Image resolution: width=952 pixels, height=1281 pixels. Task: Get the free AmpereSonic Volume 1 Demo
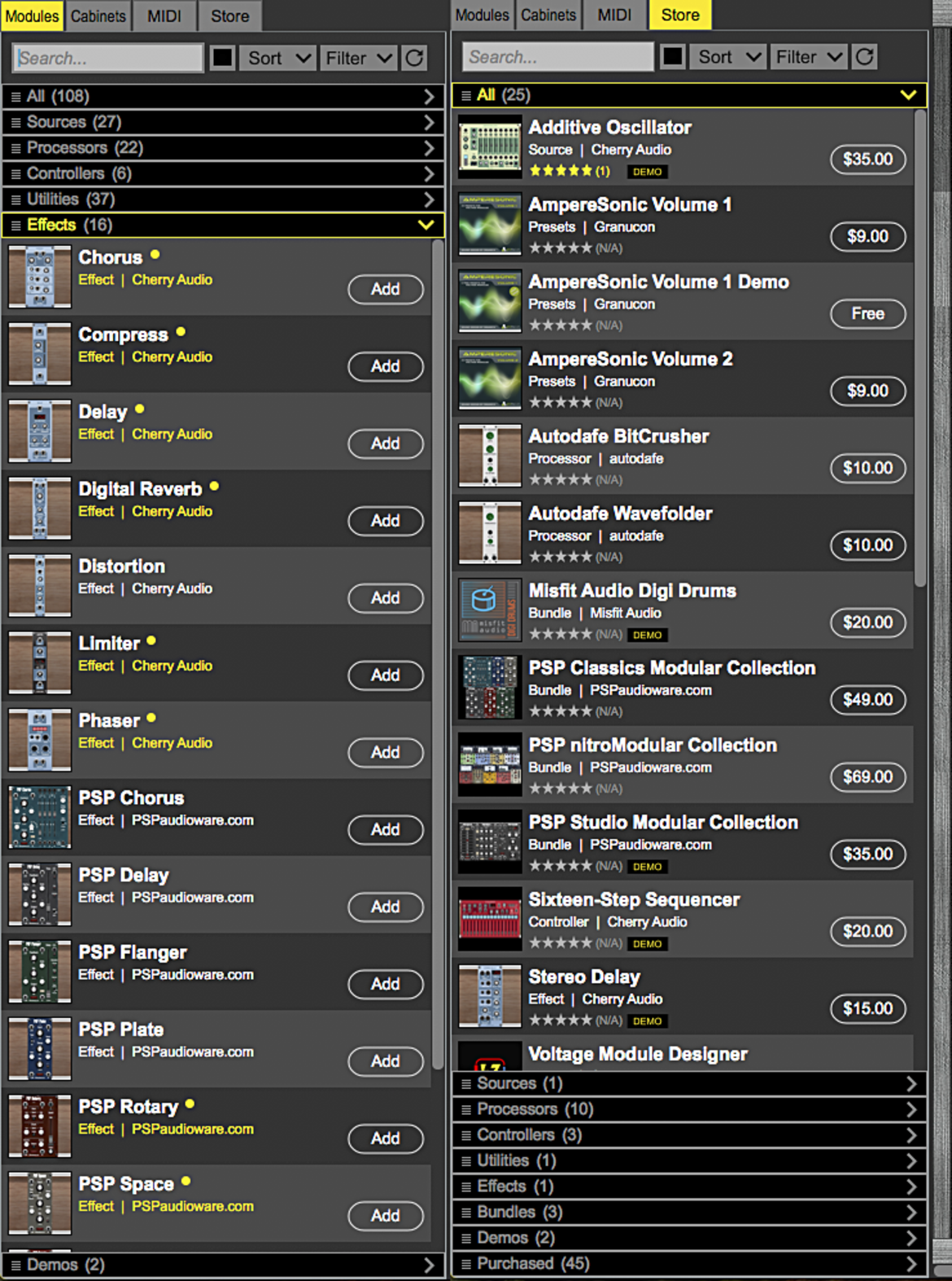[x=868, y=313]
